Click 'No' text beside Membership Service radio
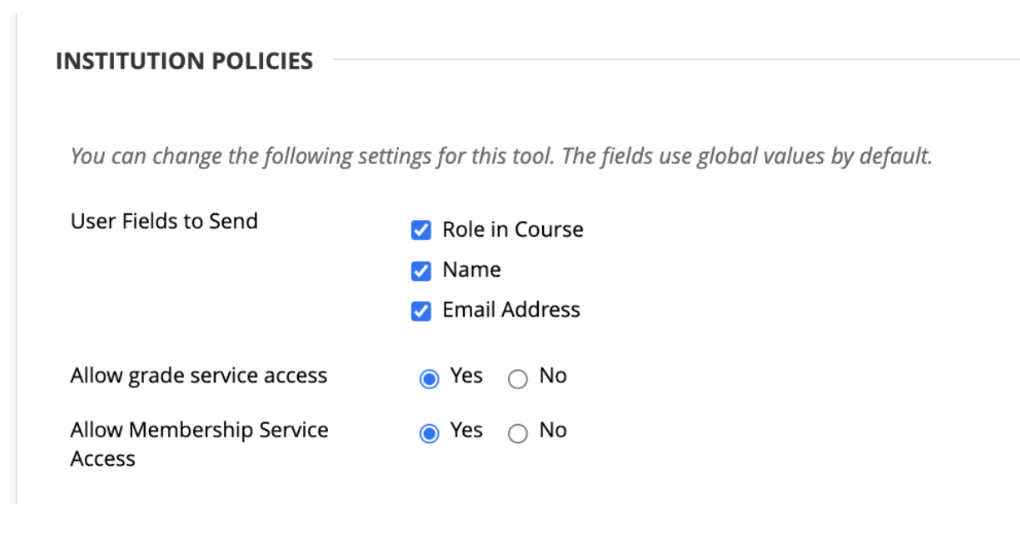The width and height of the screenshot is (1020, 534). (553, 430)
